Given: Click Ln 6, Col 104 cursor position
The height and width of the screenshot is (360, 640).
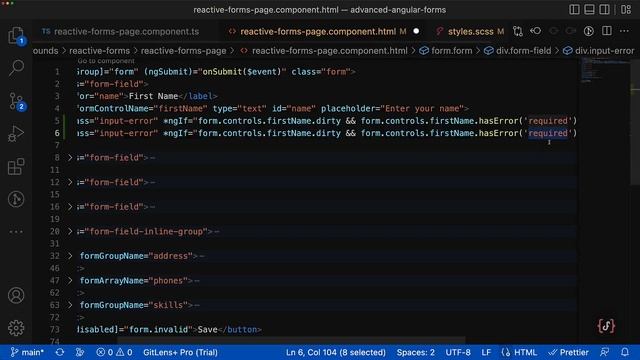Looking at the screenshot, I should [x=336, y=352].
